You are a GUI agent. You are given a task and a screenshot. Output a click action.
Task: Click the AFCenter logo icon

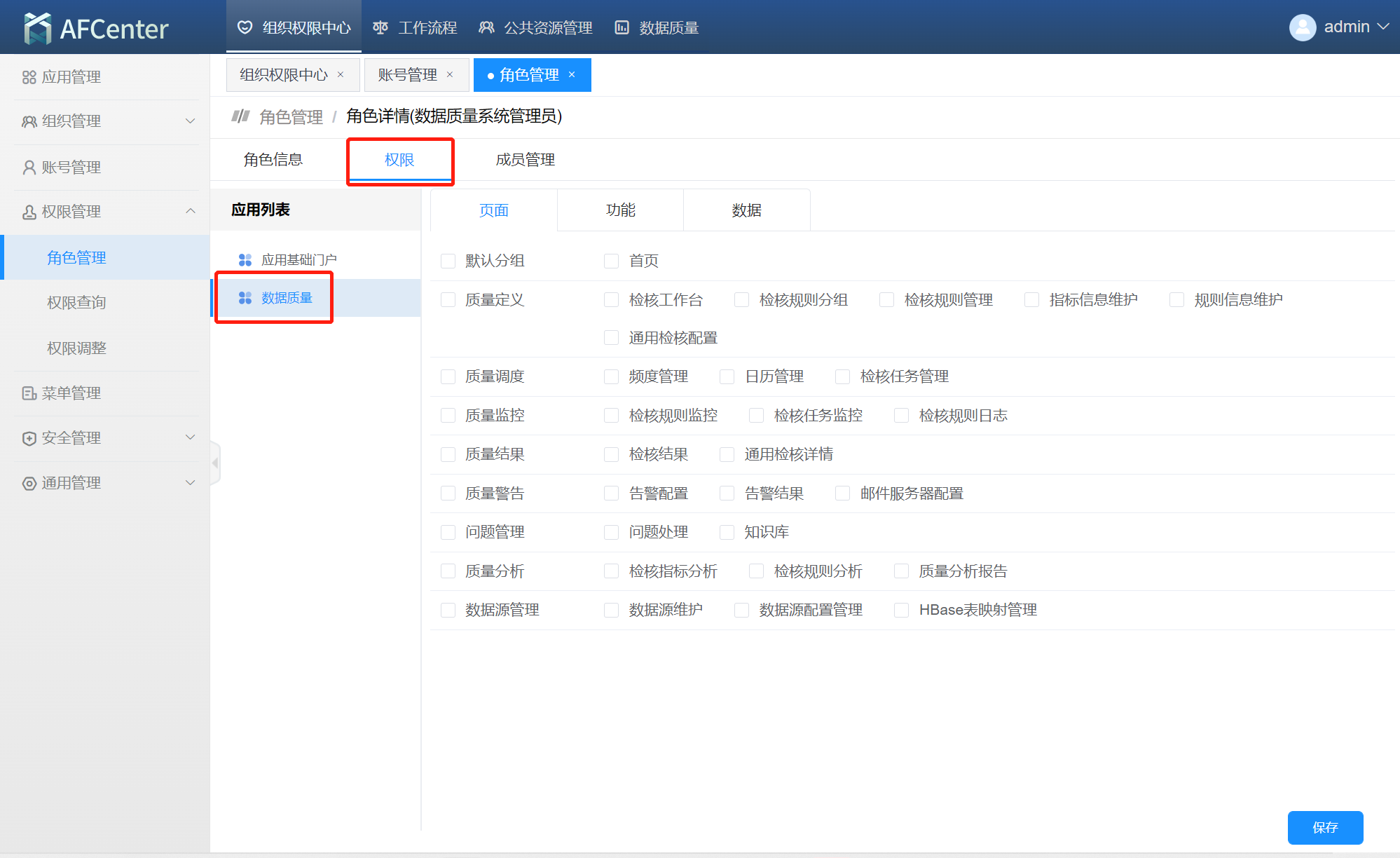37,28
